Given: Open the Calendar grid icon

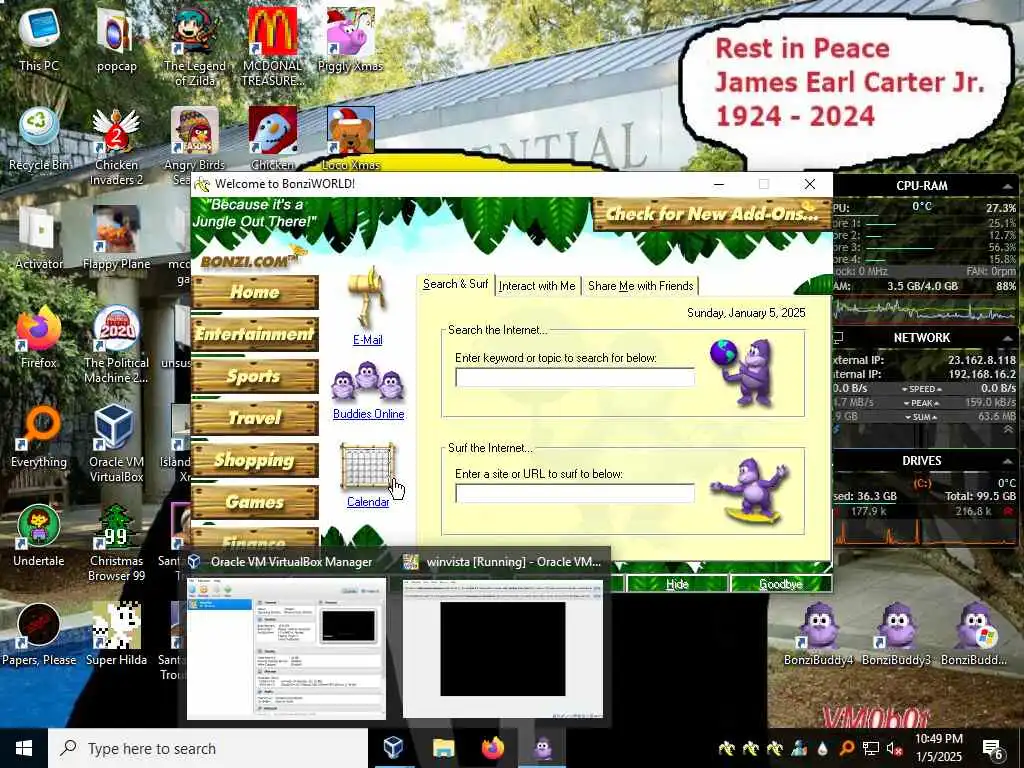Looking at the screenshot, I should click(x=368, y=466).
